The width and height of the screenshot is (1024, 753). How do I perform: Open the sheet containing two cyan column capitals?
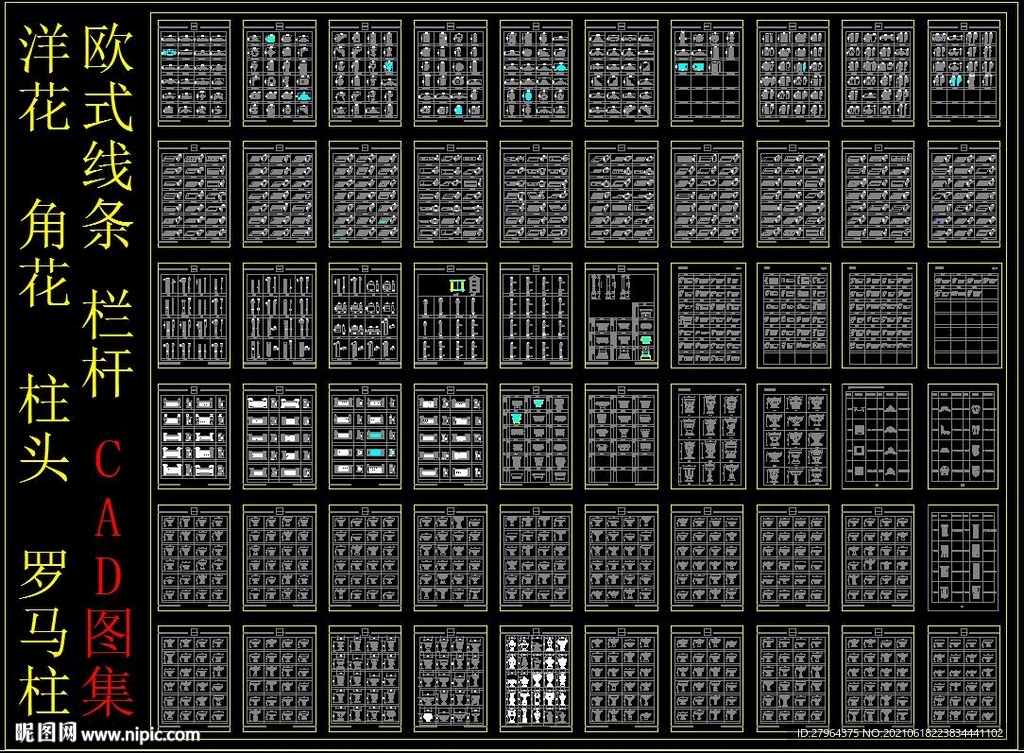(537, 436)
